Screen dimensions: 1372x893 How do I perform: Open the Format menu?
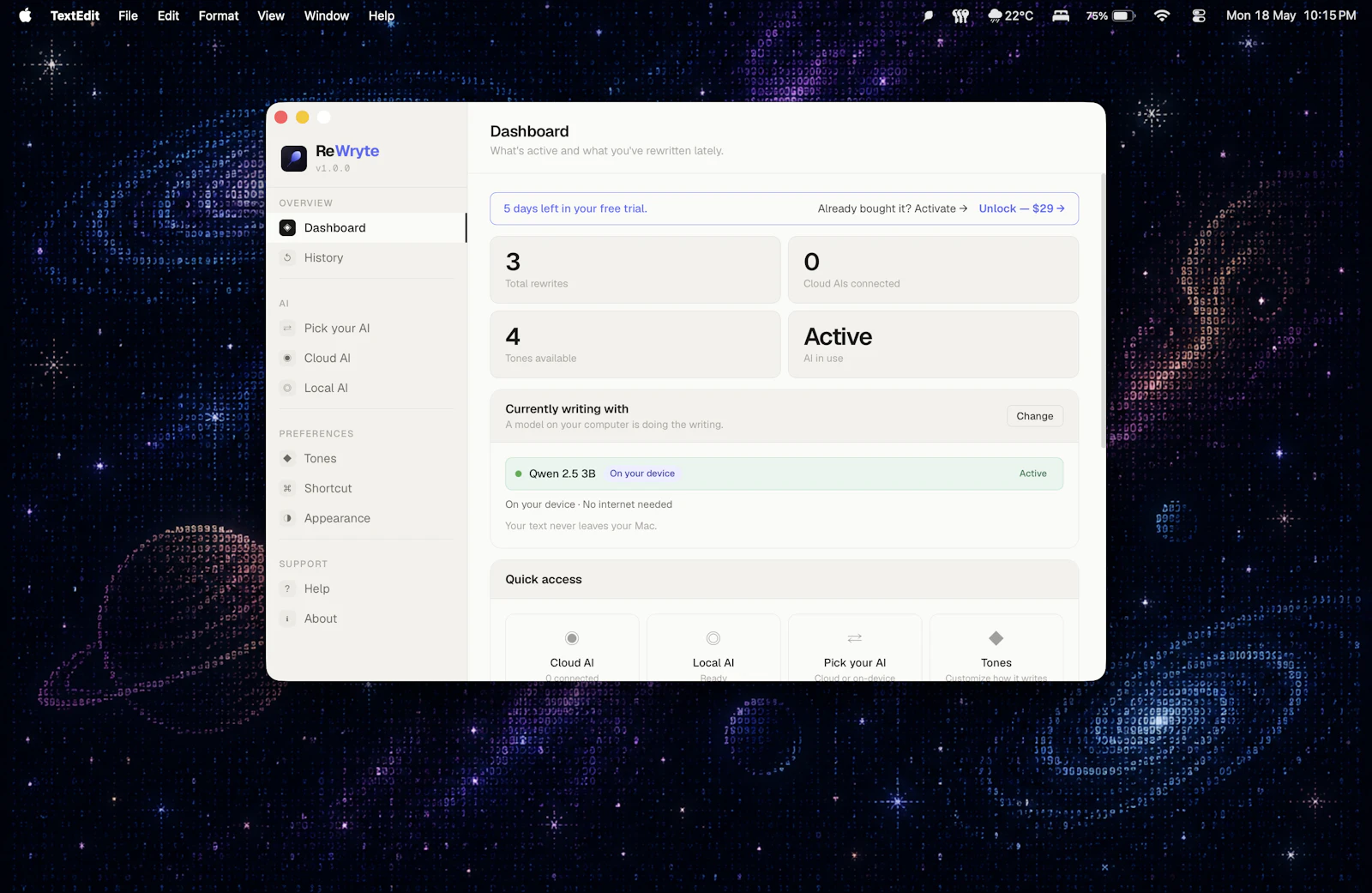219,15
